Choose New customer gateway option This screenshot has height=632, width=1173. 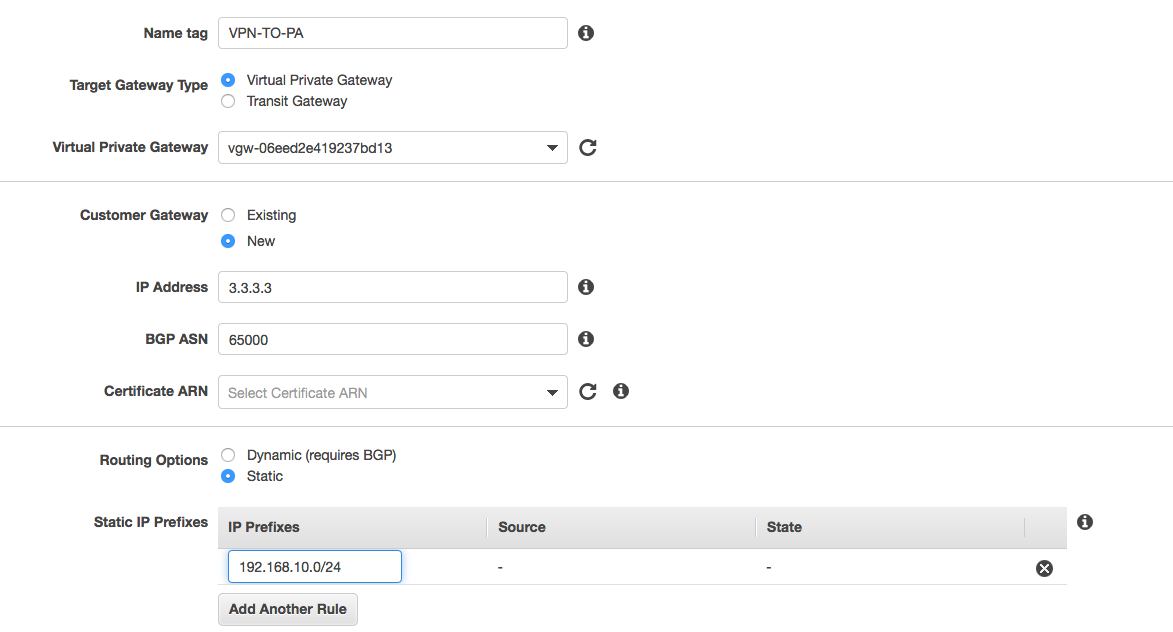228,241
